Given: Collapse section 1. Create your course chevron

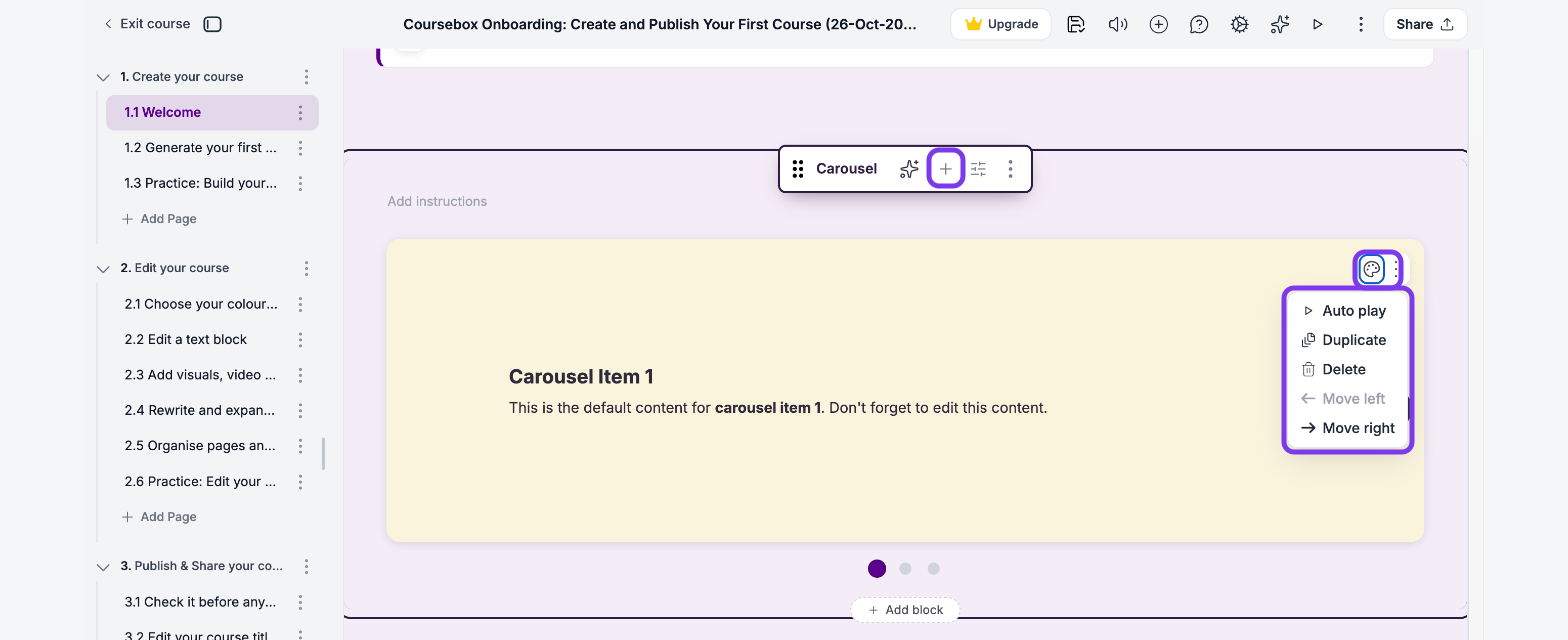Looking at the screenshot, I should (x=102, y=77).
